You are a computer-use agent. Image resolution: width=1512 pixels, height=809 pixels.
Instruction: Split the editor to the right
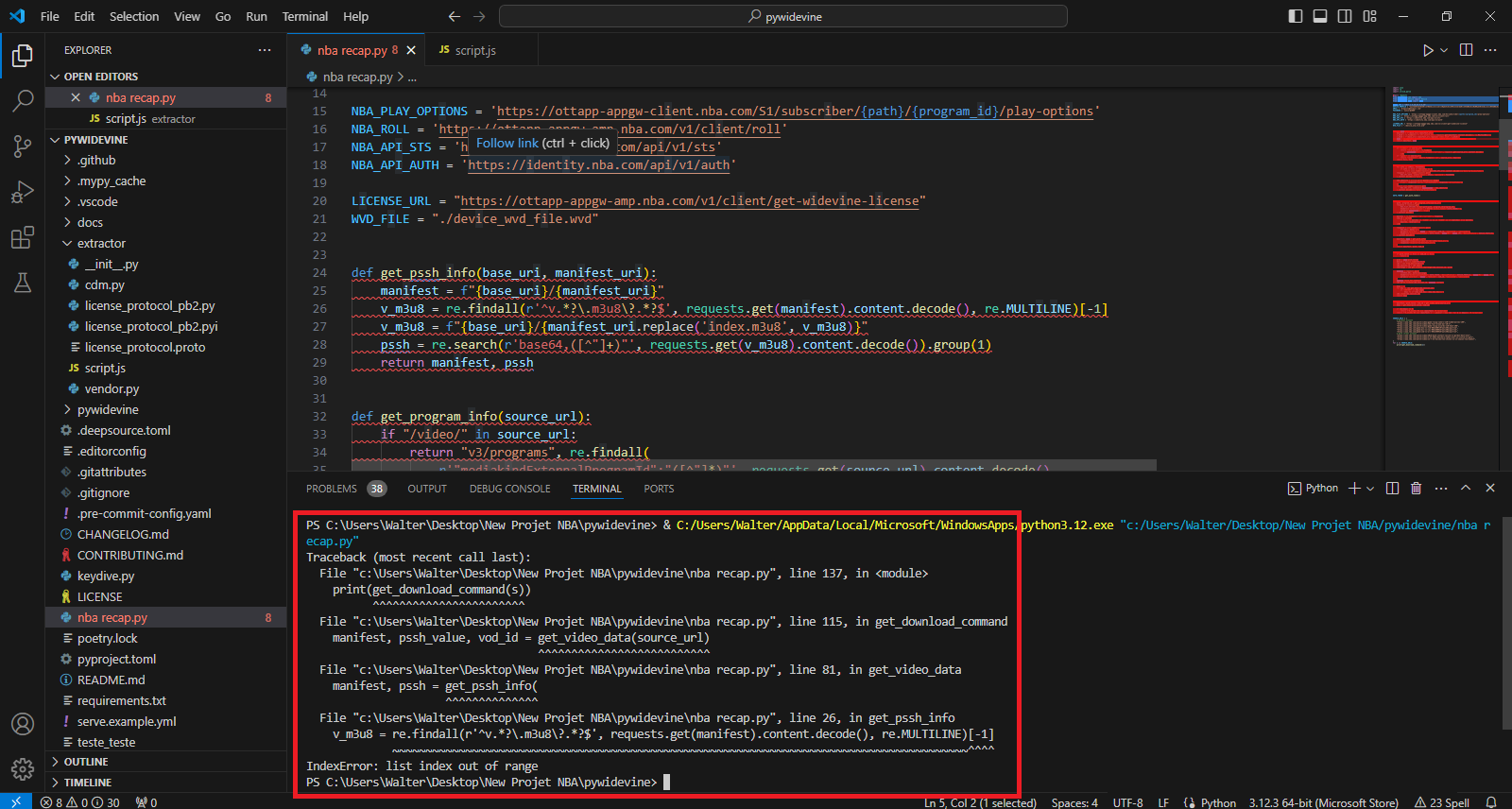pyautogui.click(x=1466, y=50)
